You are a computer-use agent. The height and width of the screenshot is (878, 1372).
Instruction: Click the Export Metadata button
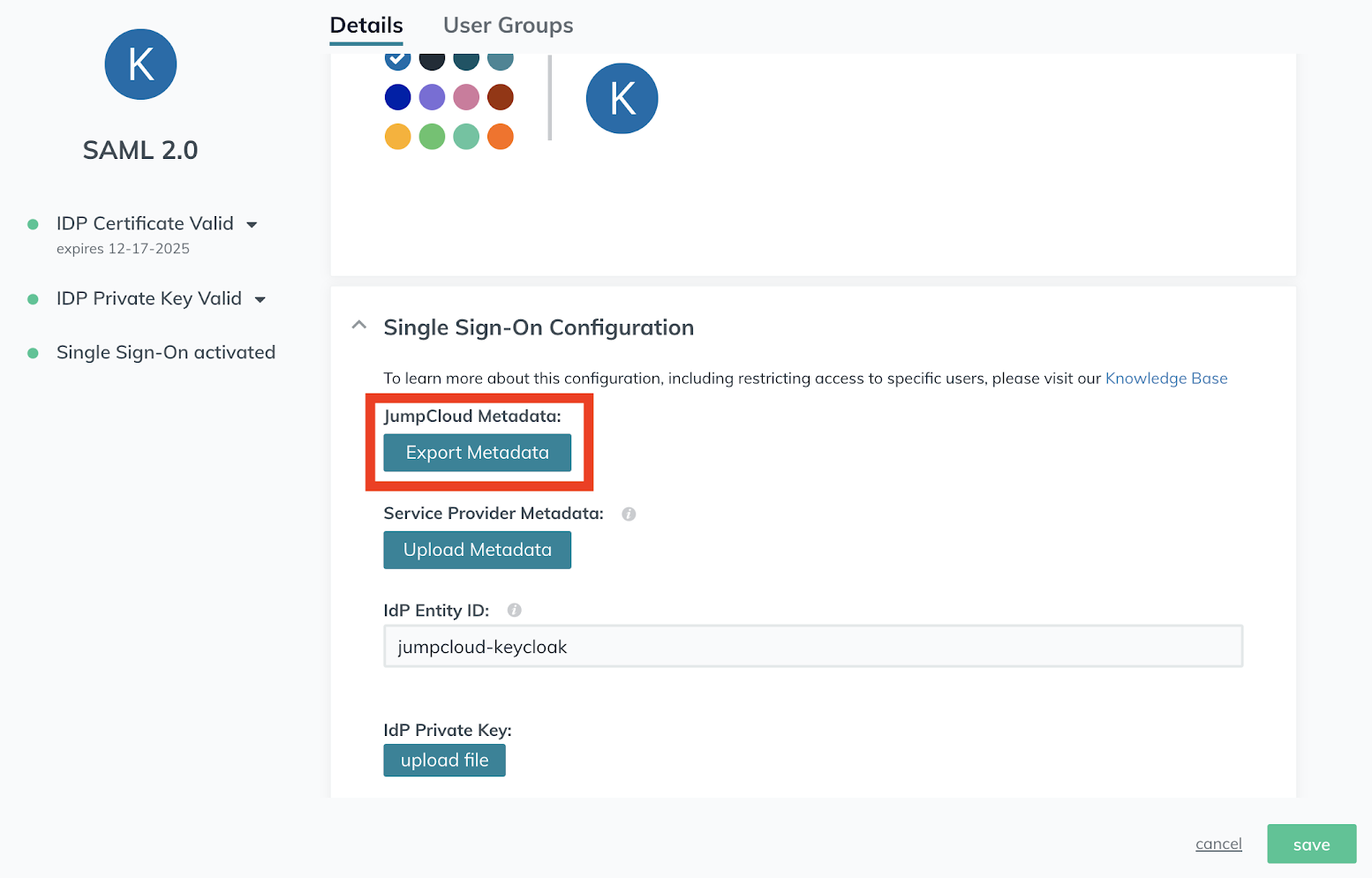coord(477,452)
